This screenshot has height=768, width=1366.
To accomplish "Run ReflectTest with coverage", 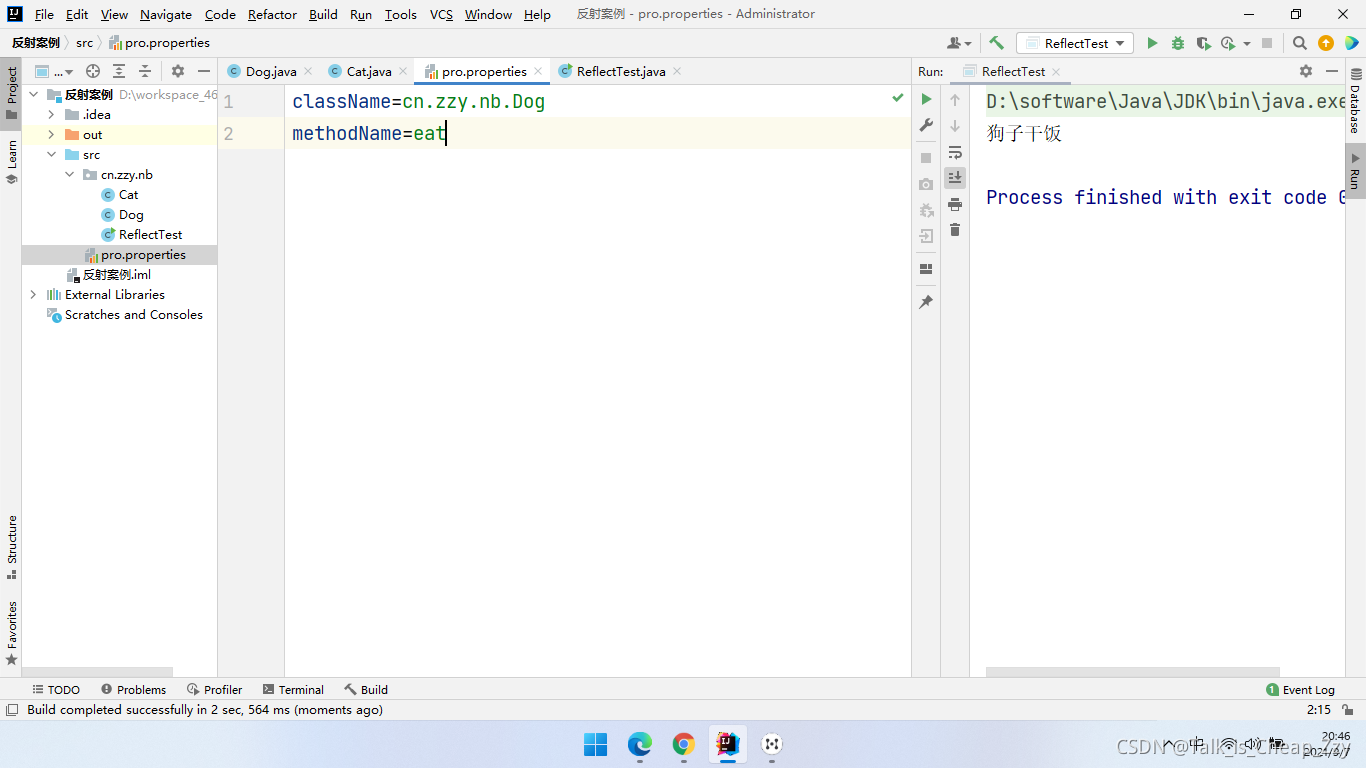I will 1203,43.
